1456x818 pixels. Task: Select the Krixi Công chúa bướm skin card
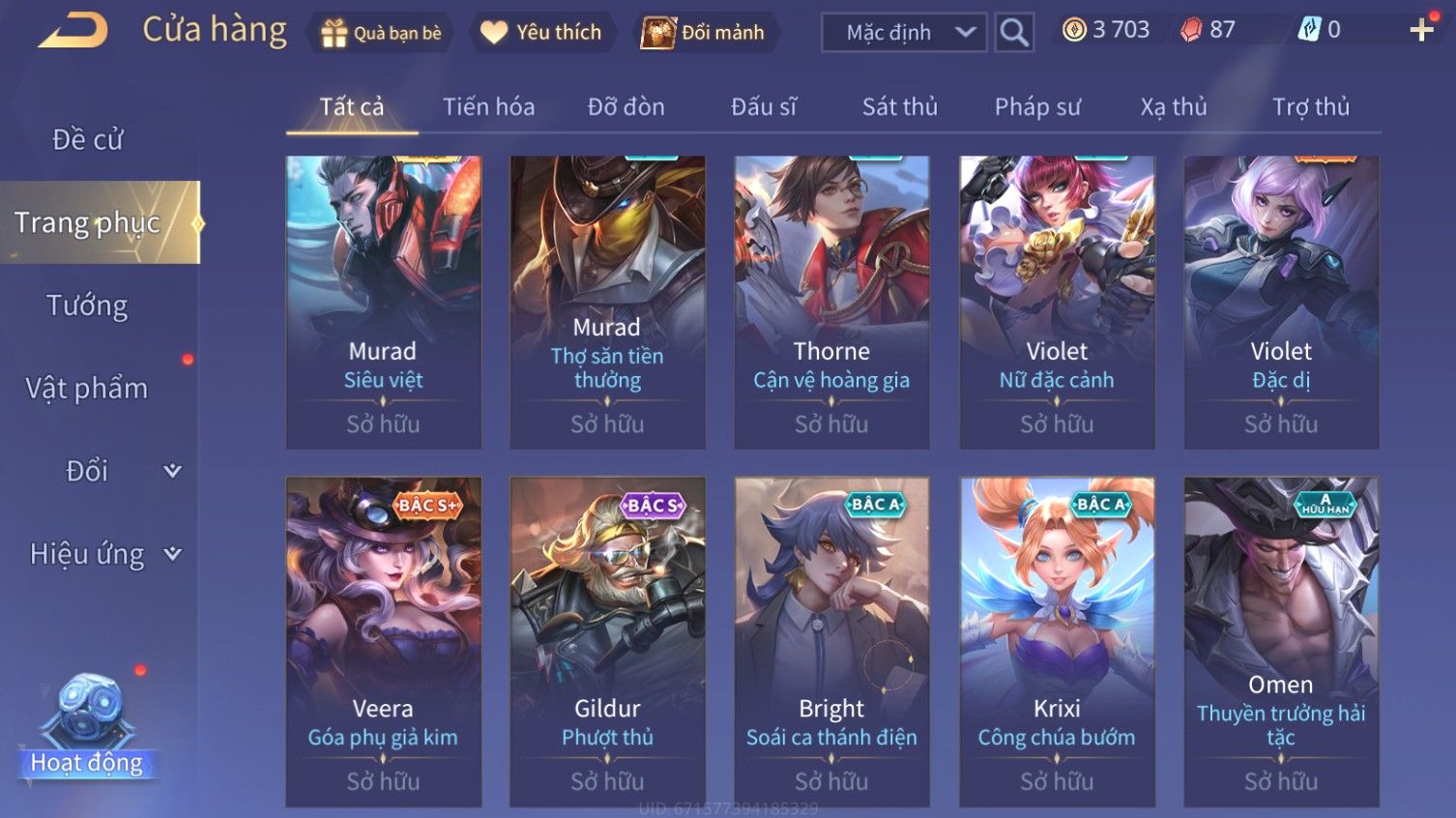(x=1057, y=642)
